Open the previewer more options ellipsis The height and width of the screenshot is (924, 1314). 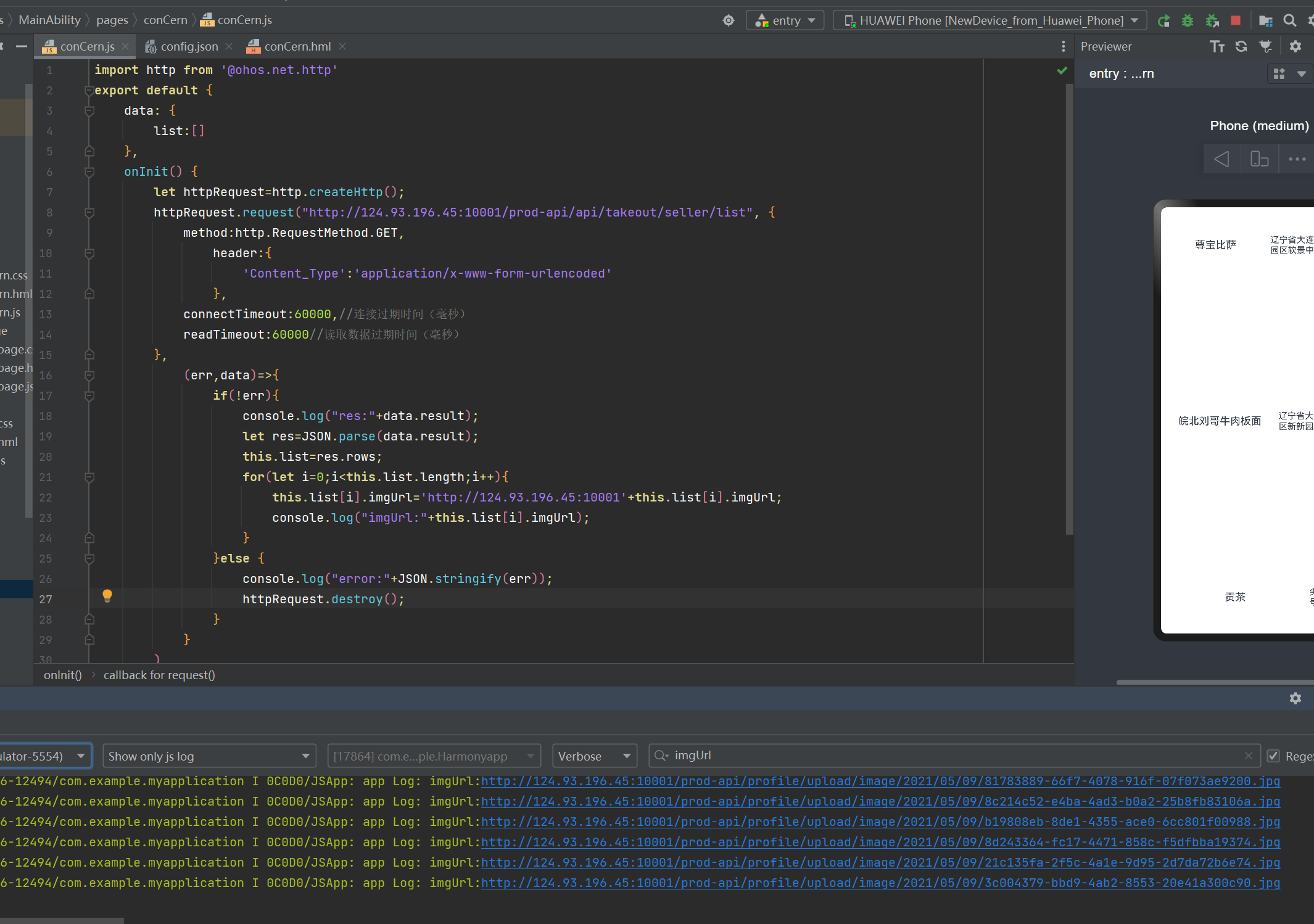tap(1297, 159)
